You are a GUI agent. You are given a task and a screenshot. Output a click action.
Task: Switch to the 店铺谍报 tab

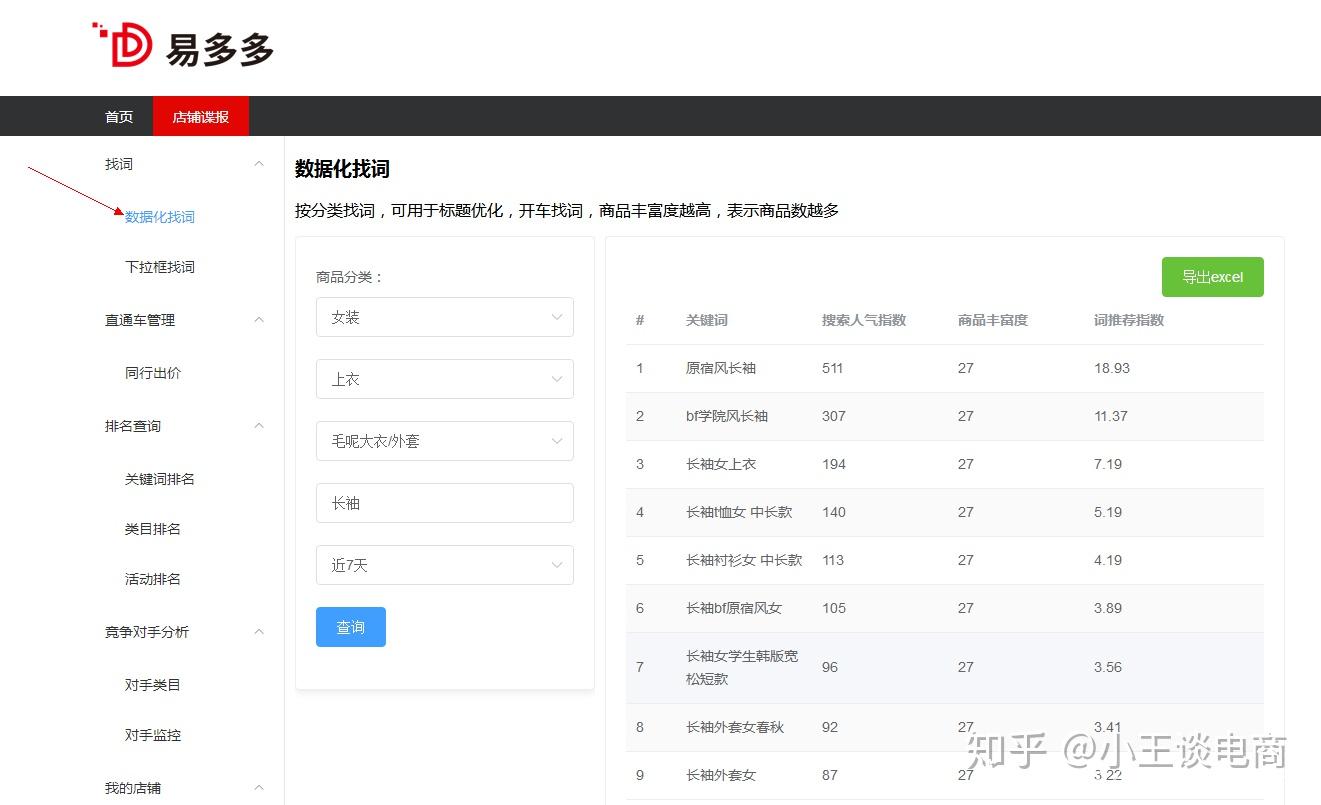(x=201, y=117)
